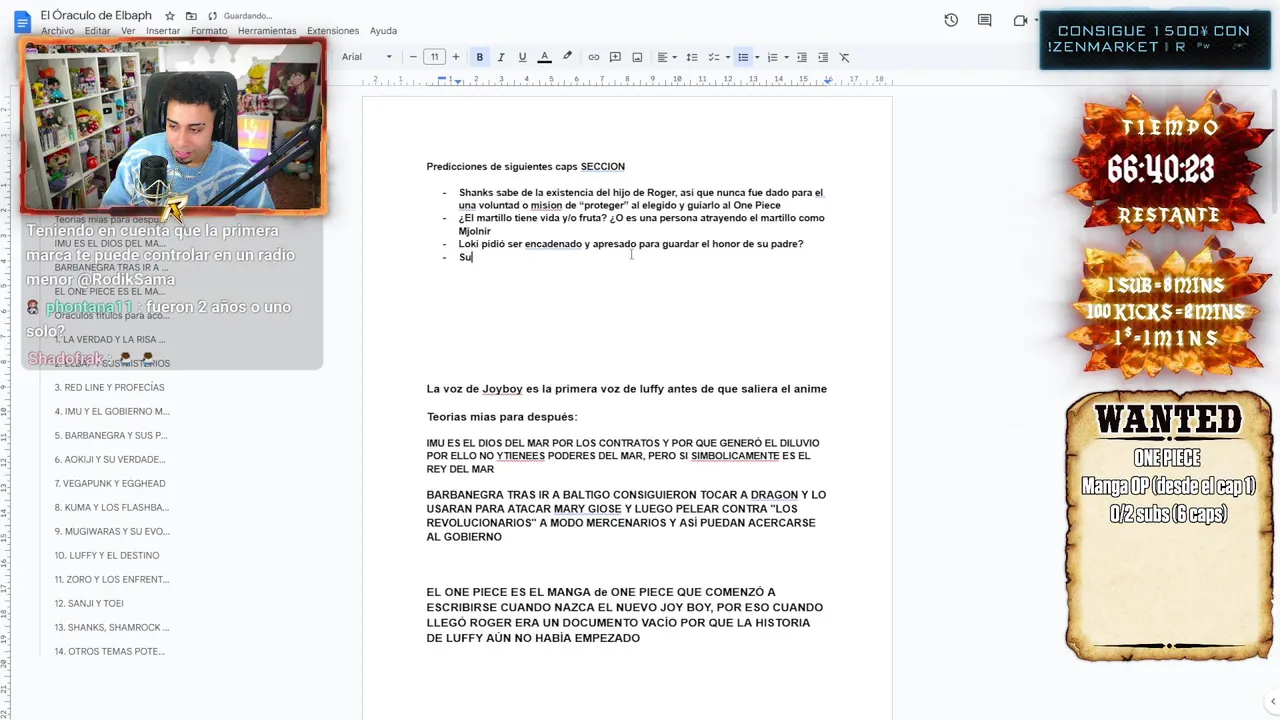
Task: Click the paragraph starting IMU ES EL DIOS DEL MAR
Action: coord(623,455)
